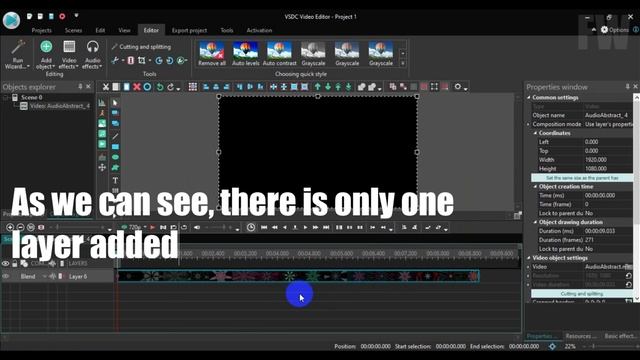Collapse the Coordinates section
Viewport: 640px width, 360px height.
point(536,133)
